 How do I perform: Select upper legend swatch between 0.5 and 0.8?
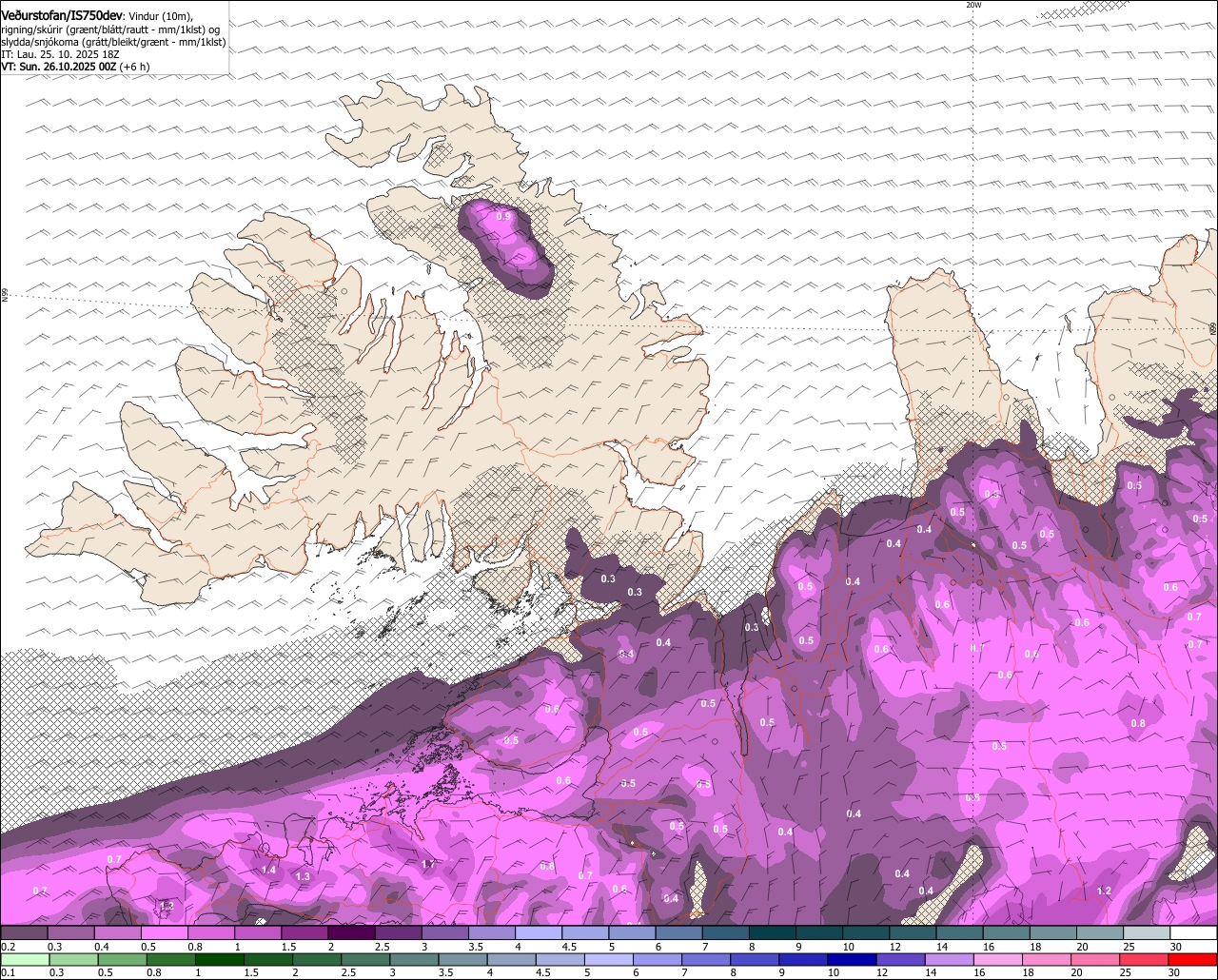pos(165,932)
